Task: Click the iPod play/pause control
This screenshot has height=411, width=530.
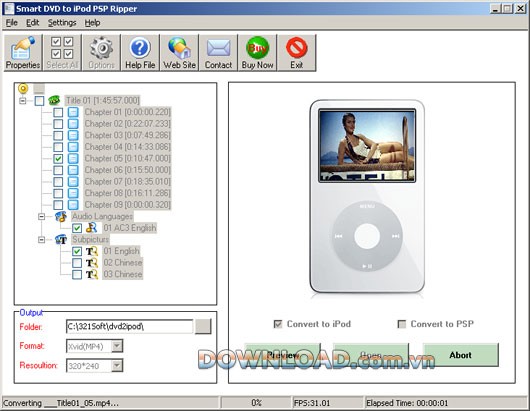Action: click(x=367, y=266)
